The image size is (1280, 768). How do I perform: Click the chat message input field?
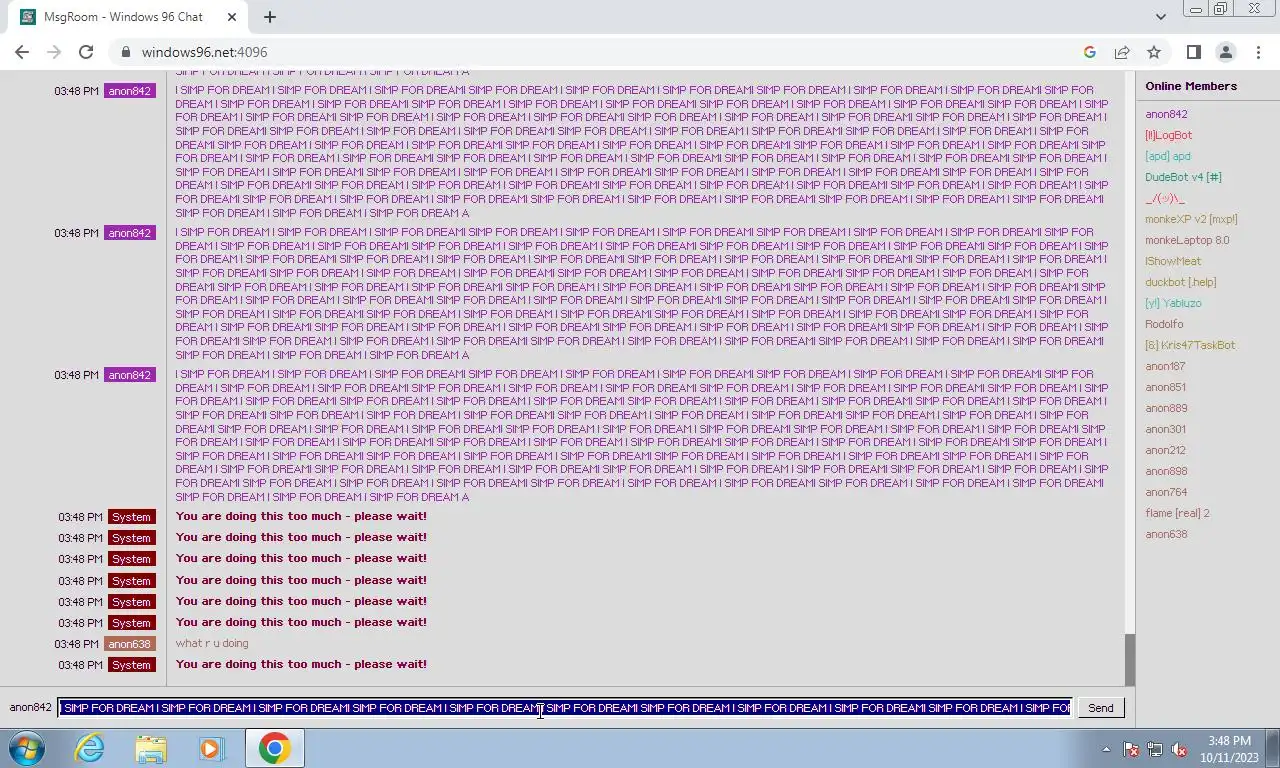(565, 708)
